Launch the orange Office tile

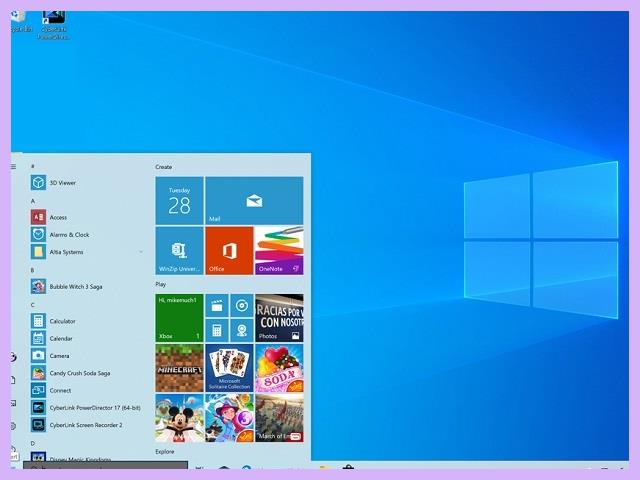click(x=229, y=251)
